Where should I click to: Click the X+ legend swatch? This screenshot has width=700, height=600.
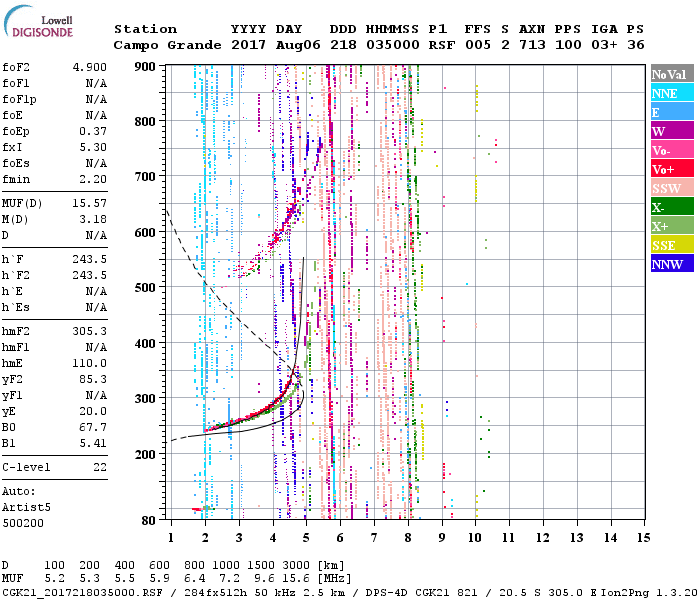click(x=672, y=226)
